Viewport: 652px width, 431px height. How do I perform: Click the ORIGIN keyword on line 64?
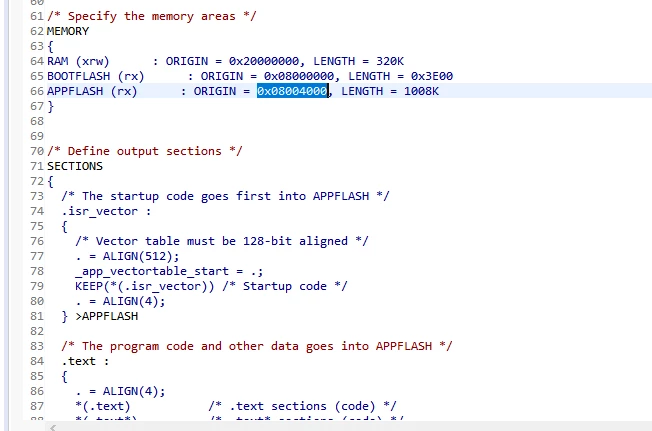coord(187,61)
